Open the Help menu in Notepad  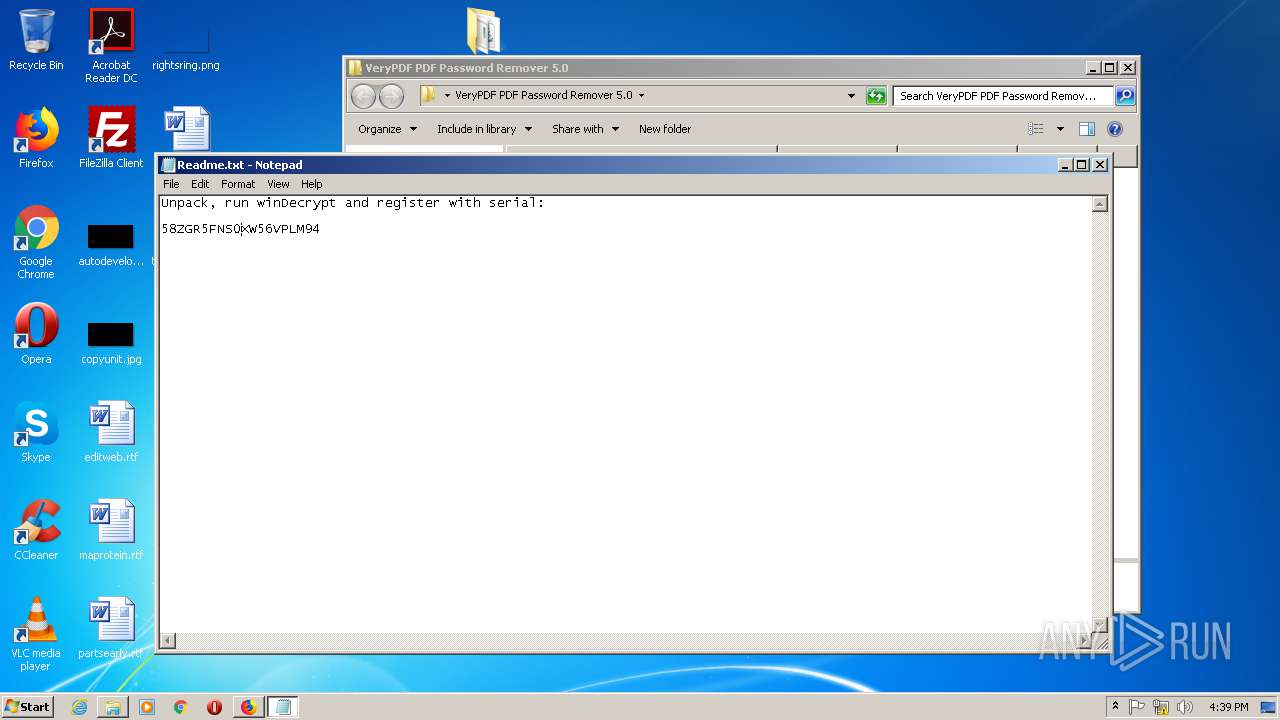(312, 184)
